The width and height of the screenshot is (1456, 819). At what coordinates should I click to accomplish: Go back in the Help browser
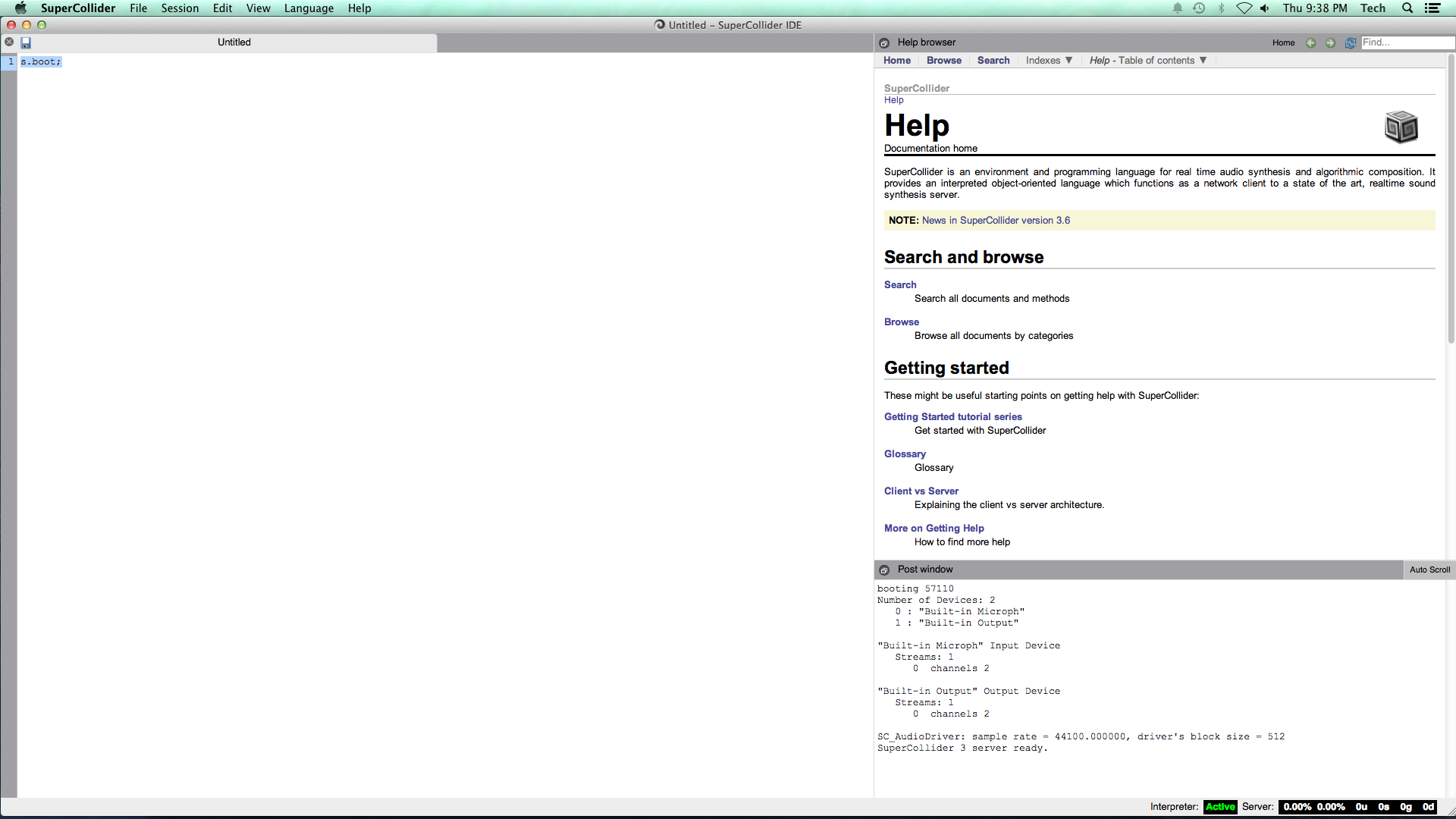(1310, 43)
